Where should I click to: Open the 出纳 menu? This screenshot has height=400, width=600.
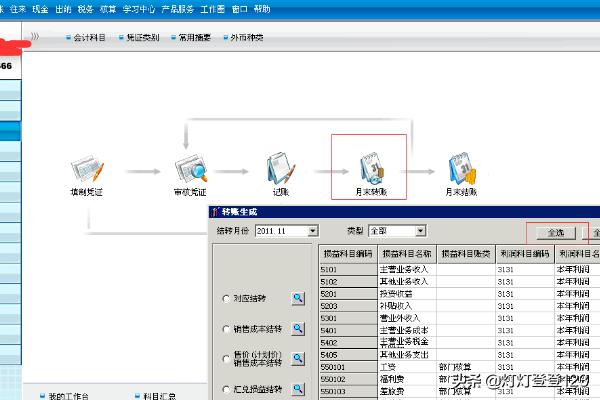click(x=63, y=9)
